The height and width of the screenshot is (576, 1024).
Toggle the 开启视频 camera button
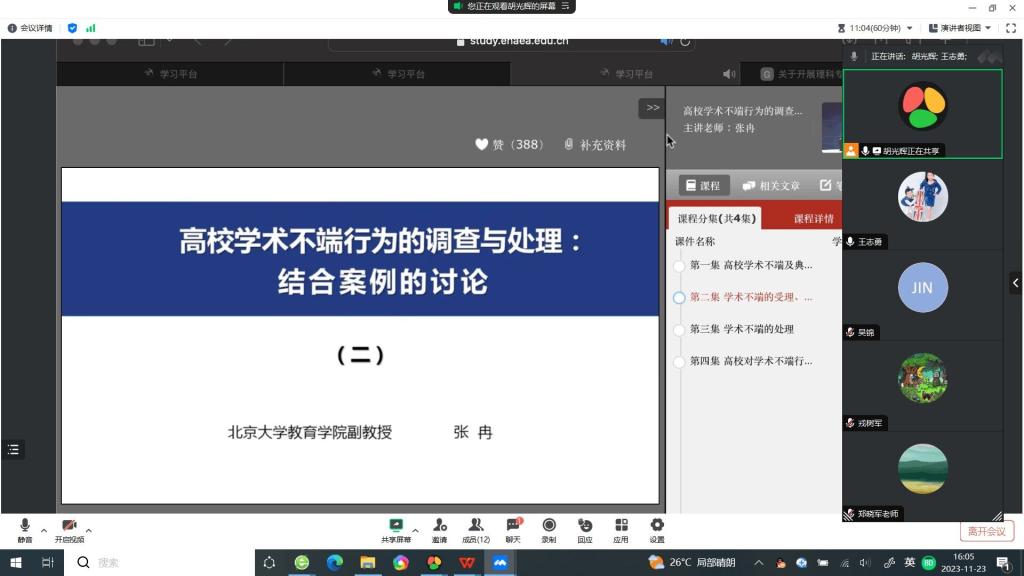(x=69, y=530)
